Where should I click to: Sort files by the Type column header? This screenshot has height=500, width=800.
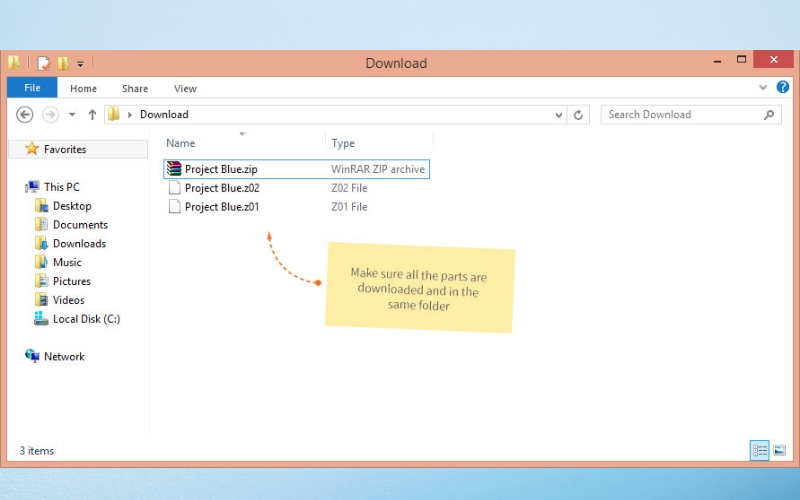tap(343, 144)
